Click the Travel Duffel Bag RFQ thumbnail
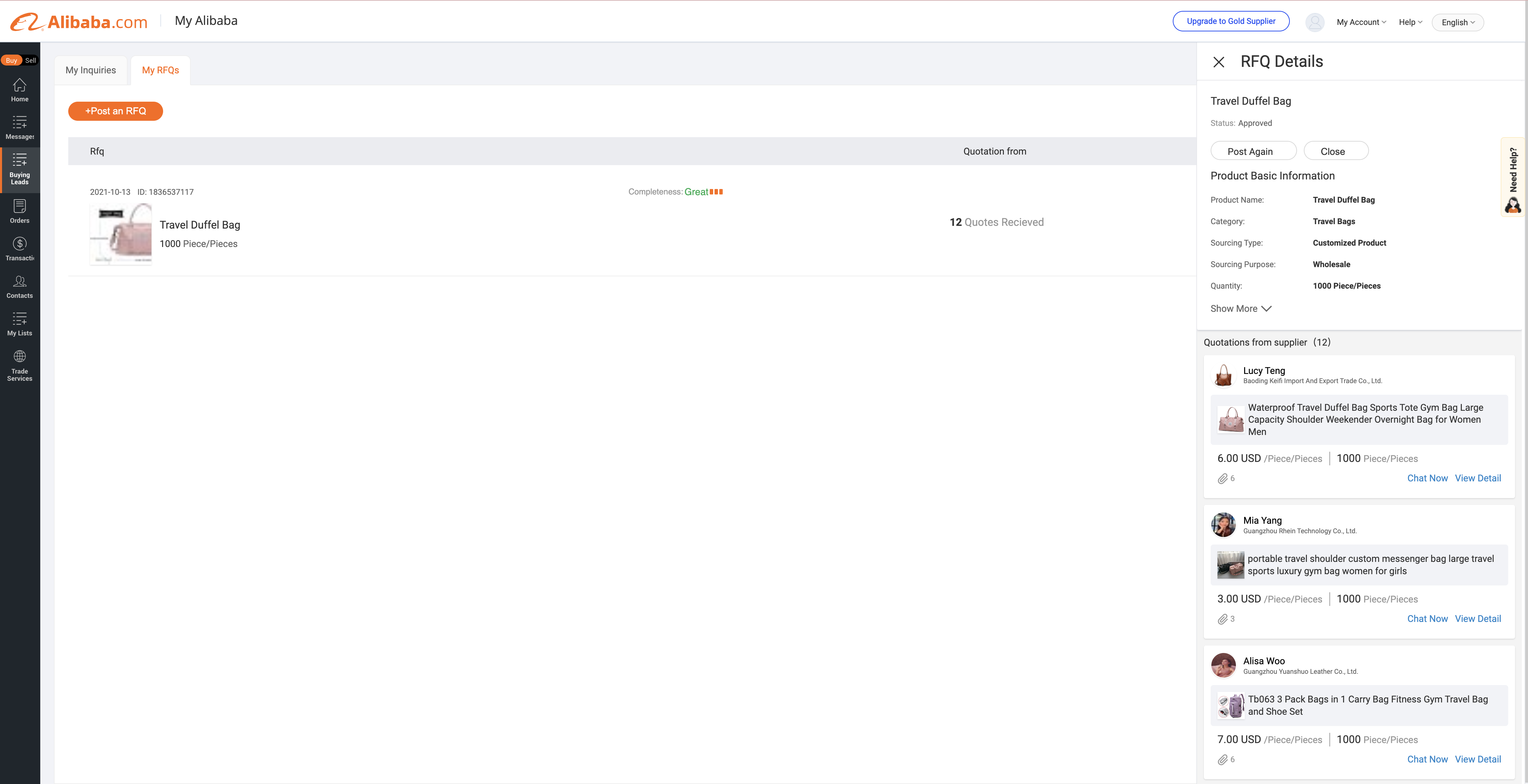The image size is (1528, 784). pos(121,234)
